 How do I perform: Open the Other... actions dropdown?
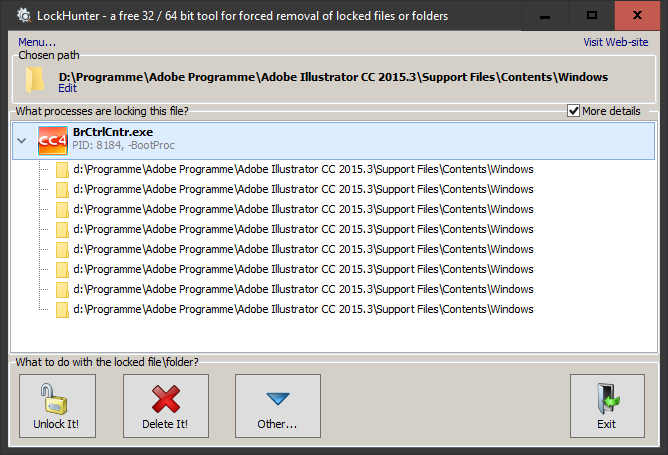[278, 406]
